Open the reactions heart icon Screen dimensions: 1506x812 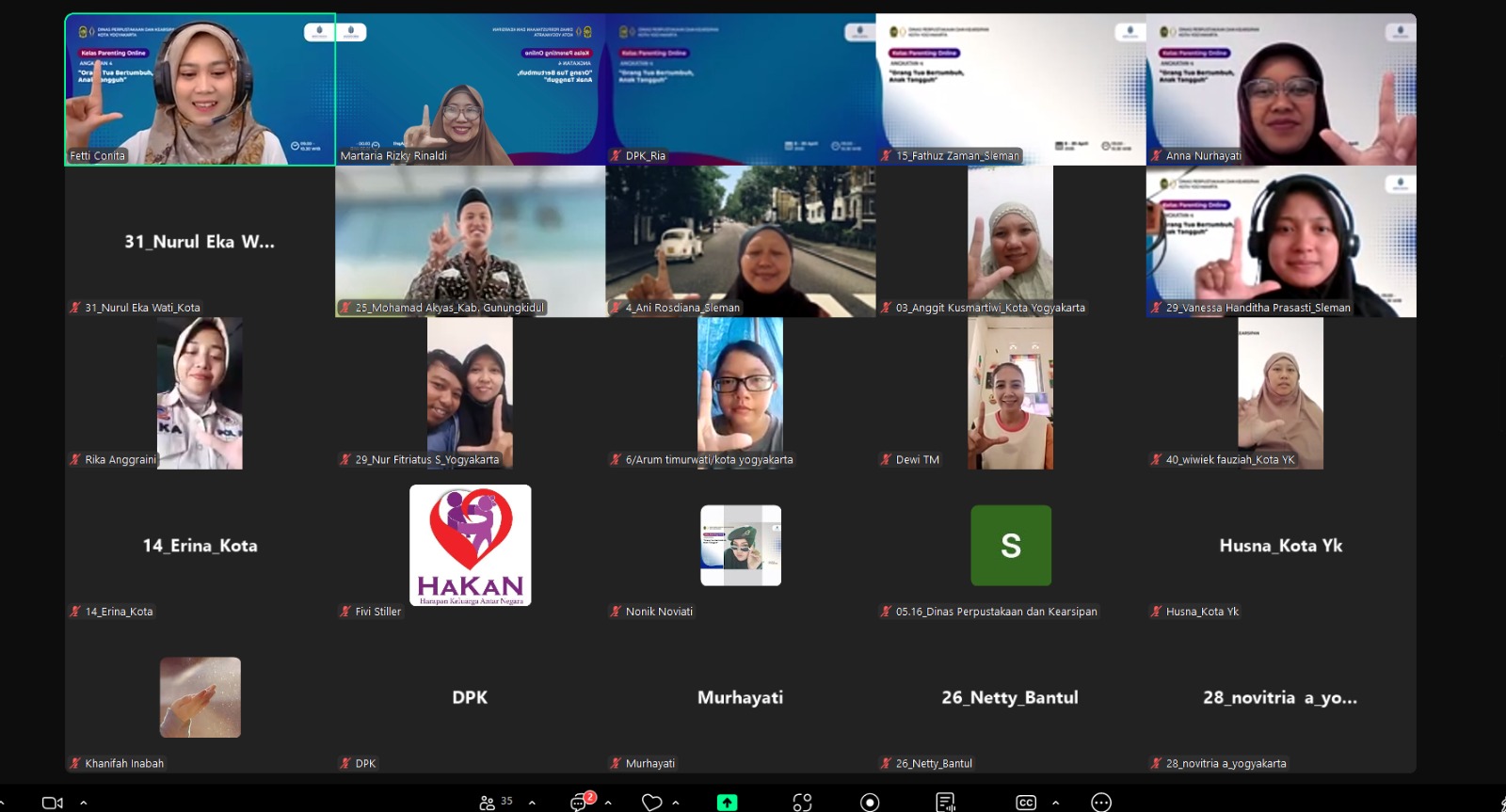point(651,803)
